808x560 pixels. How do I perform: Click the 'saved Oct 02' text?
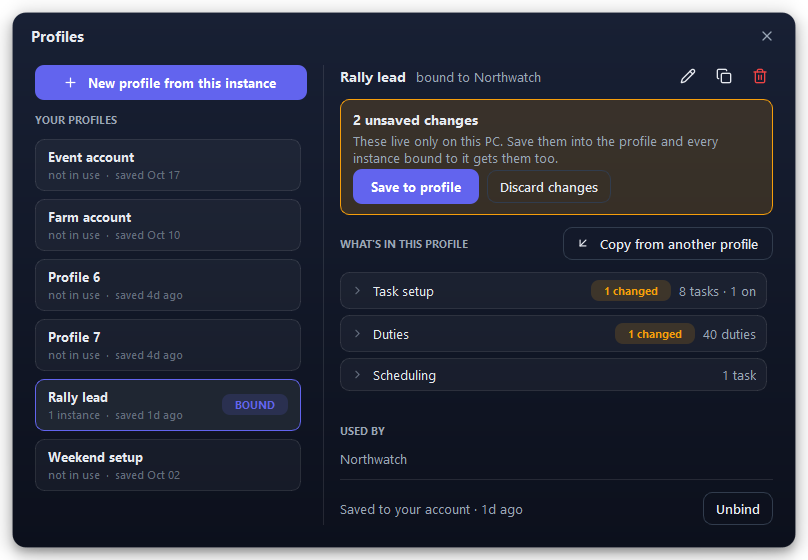point(147,475)
